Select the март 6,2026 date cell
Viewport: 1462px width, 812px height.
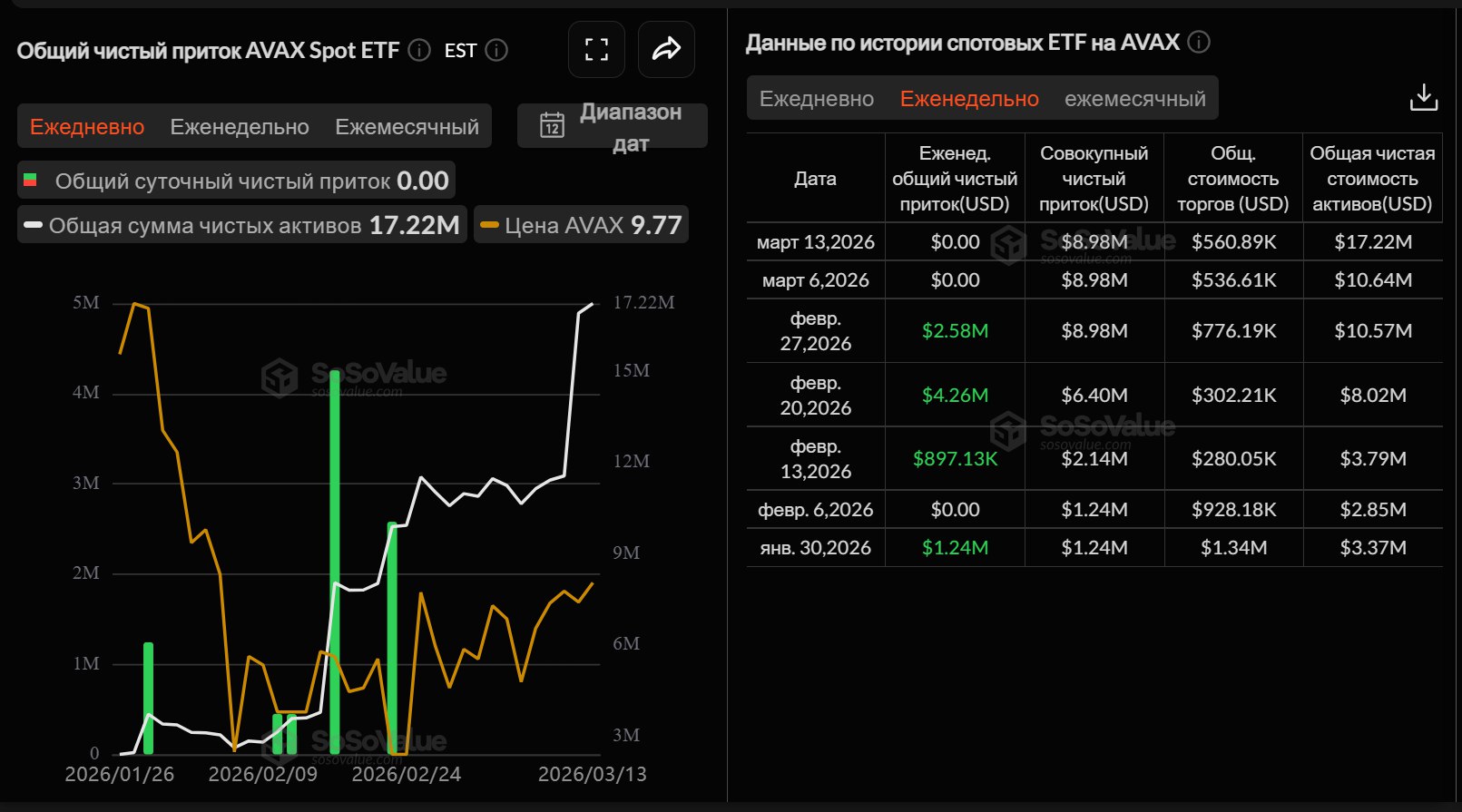point(815,280)
